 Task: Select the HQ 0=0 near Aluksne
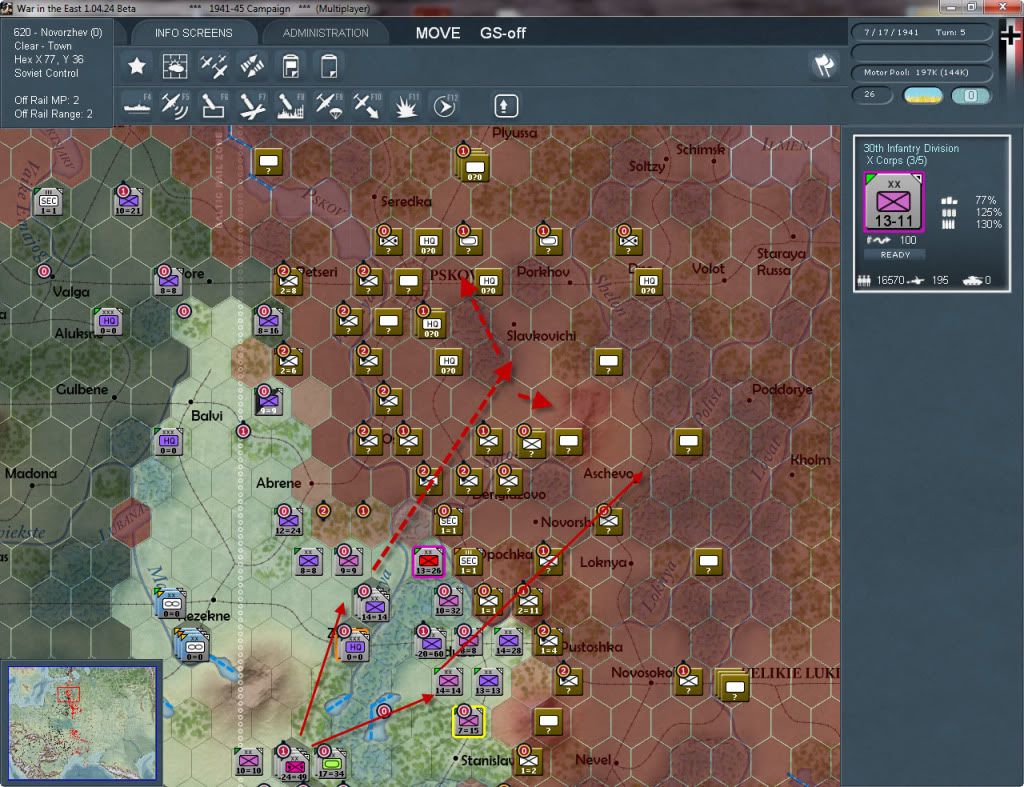(x=108, y=321)
